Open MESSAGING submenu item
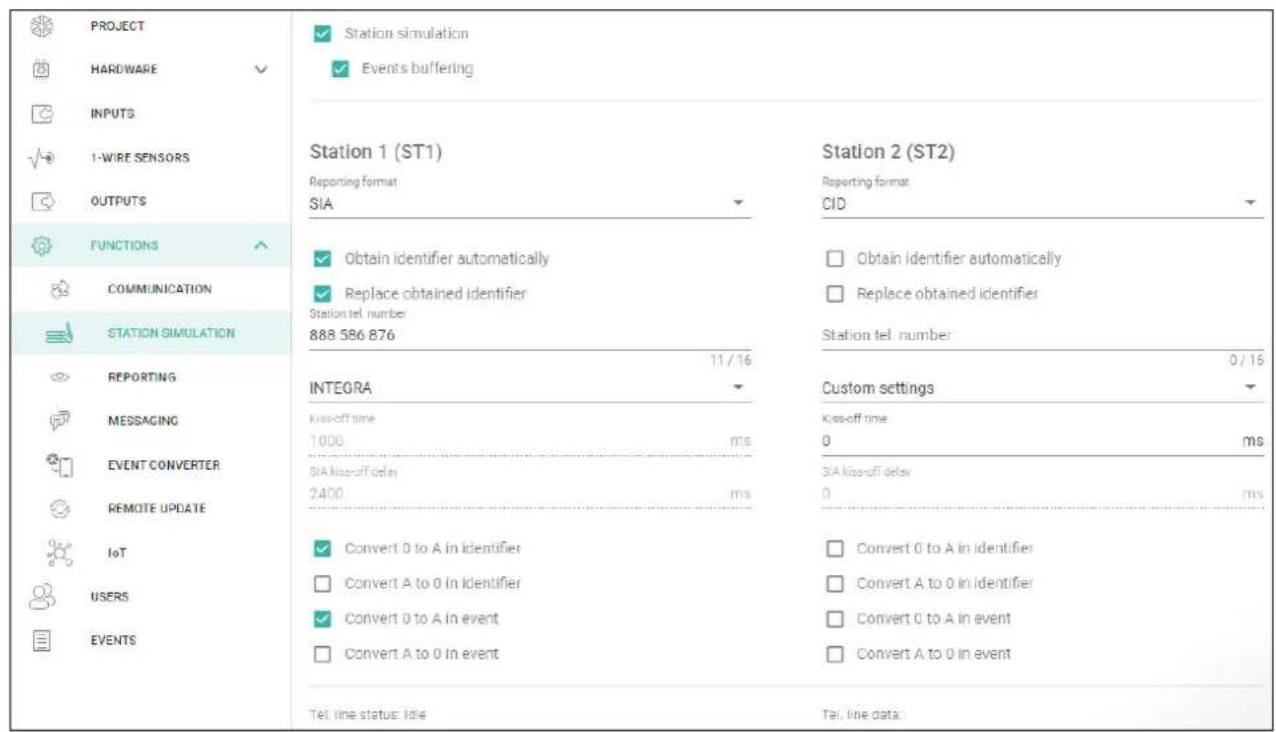Image resolution: width=1276 pixels, height=732 pixels. coord(142,421)
